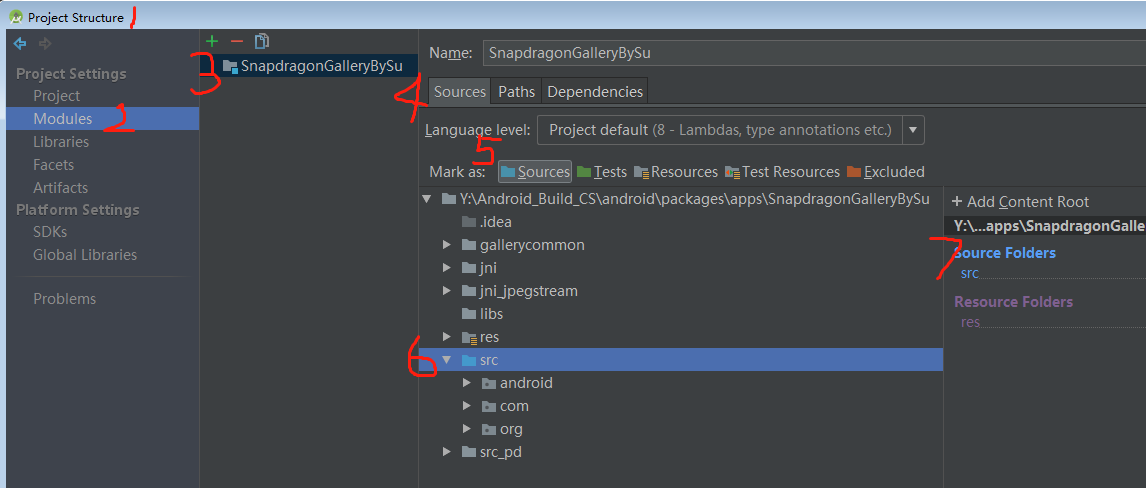Expand the src_pd folder

point(447,452)
